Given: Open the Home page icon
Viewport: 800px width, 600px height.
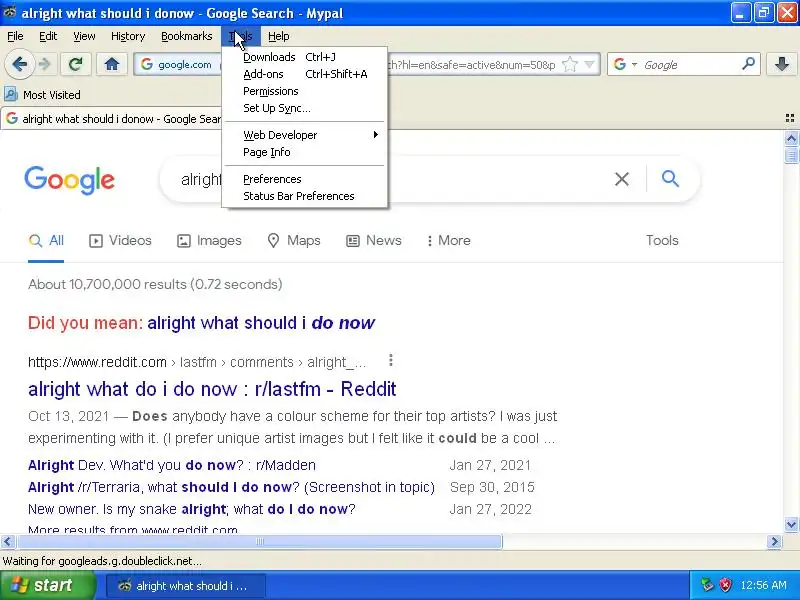Looking at the screenshot, I should coord(112,64).
